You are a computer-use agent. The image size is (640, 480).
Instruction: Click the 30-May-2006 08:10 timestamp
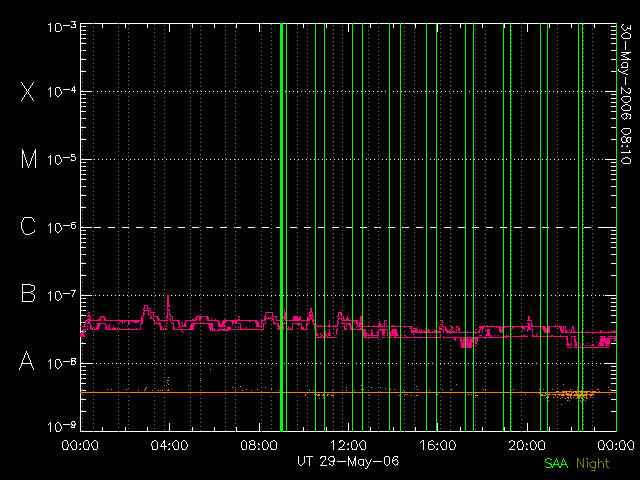point(626,94)
